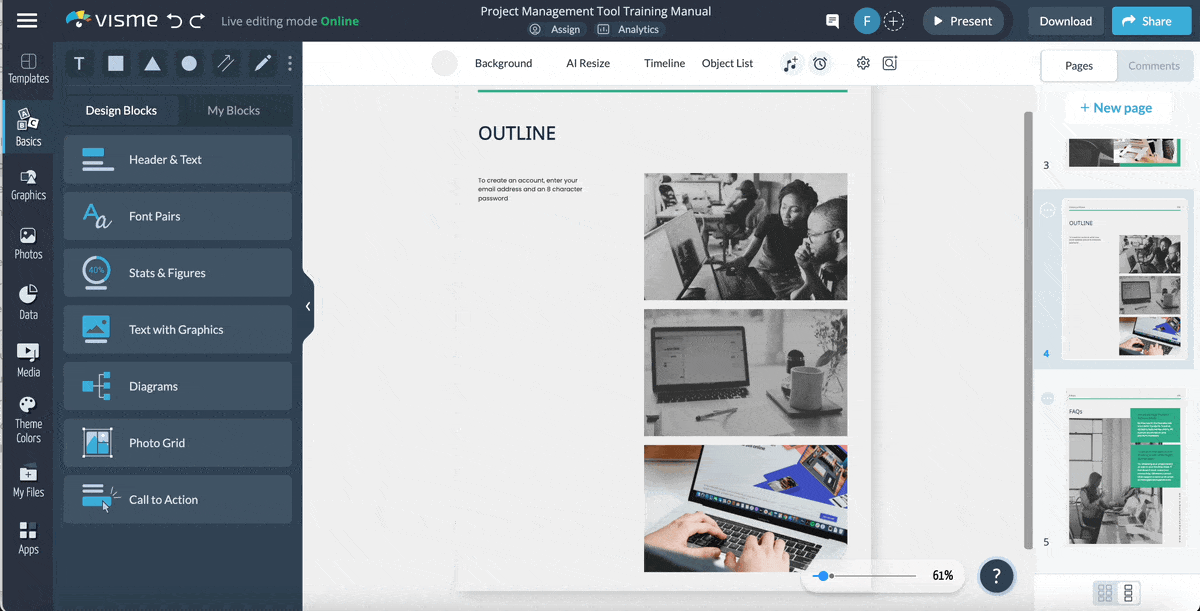1200x611 pixels.
Task: Select the triangle shape tool
Action: point(152,64)
